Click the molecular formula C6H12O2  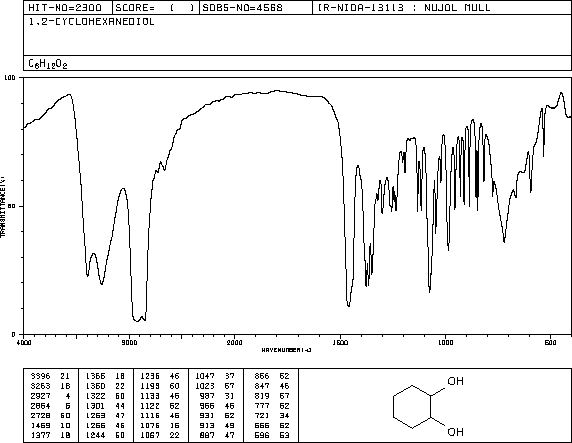click(x=48, y=64)
